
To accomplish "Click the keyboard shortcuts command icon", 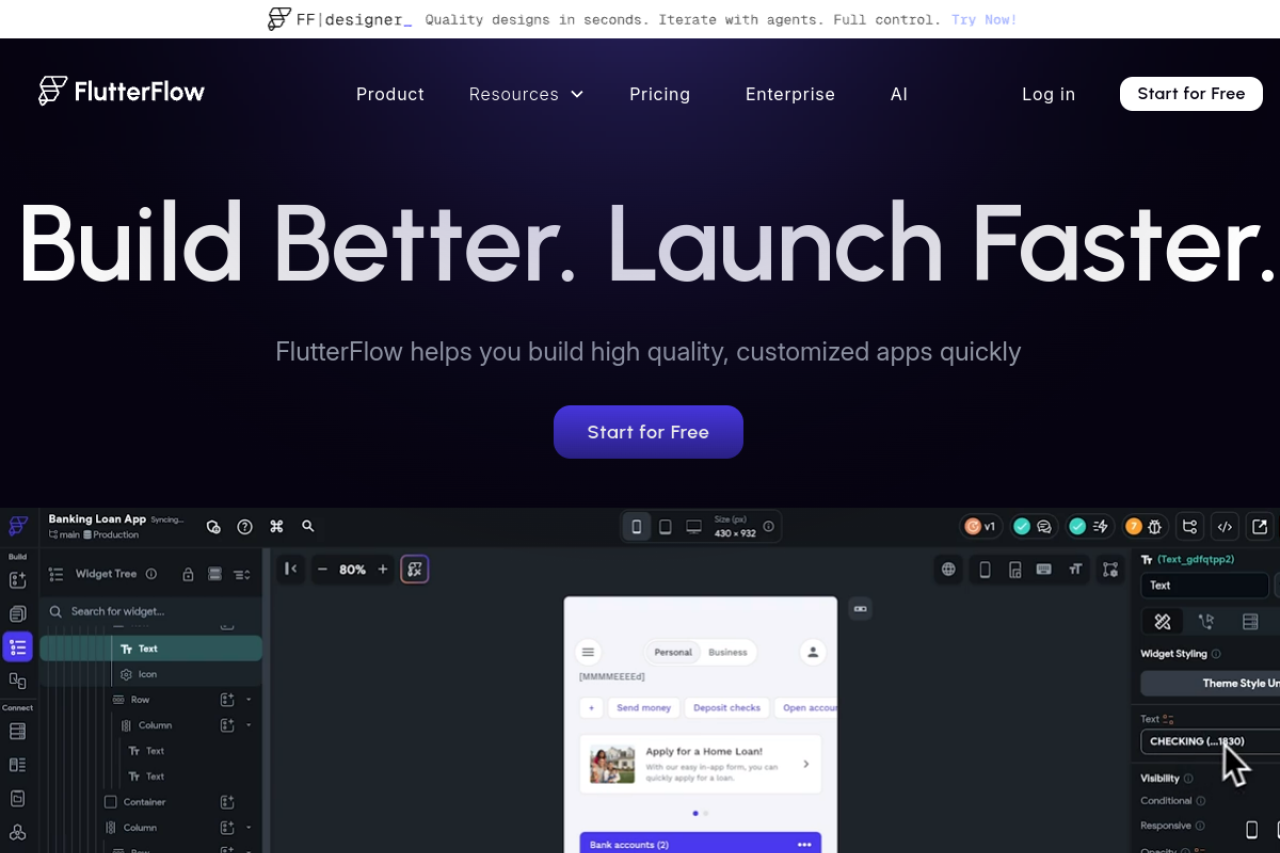I will click(x=277, y=526).
